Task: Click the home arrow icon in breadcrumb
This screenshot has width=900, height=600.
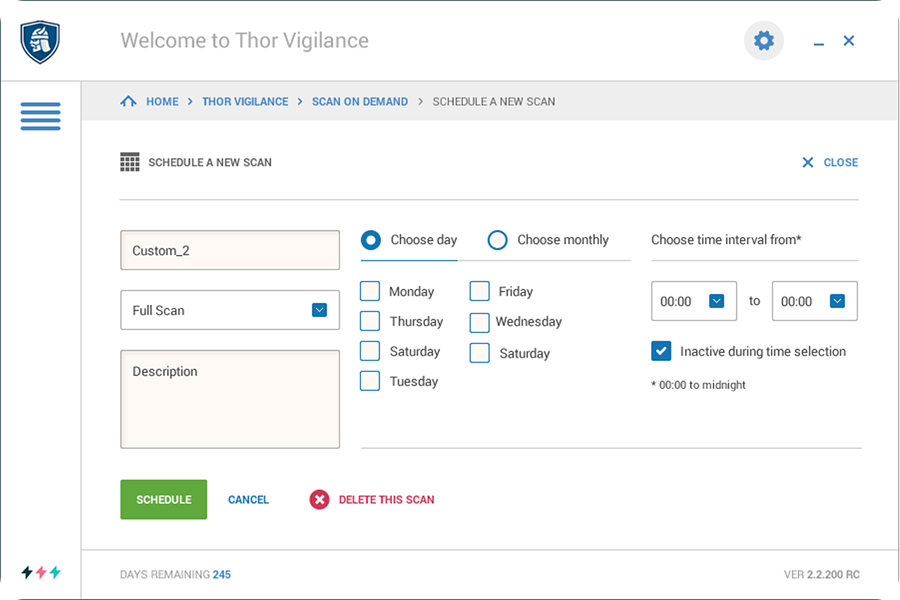Action: click(128, 102)
